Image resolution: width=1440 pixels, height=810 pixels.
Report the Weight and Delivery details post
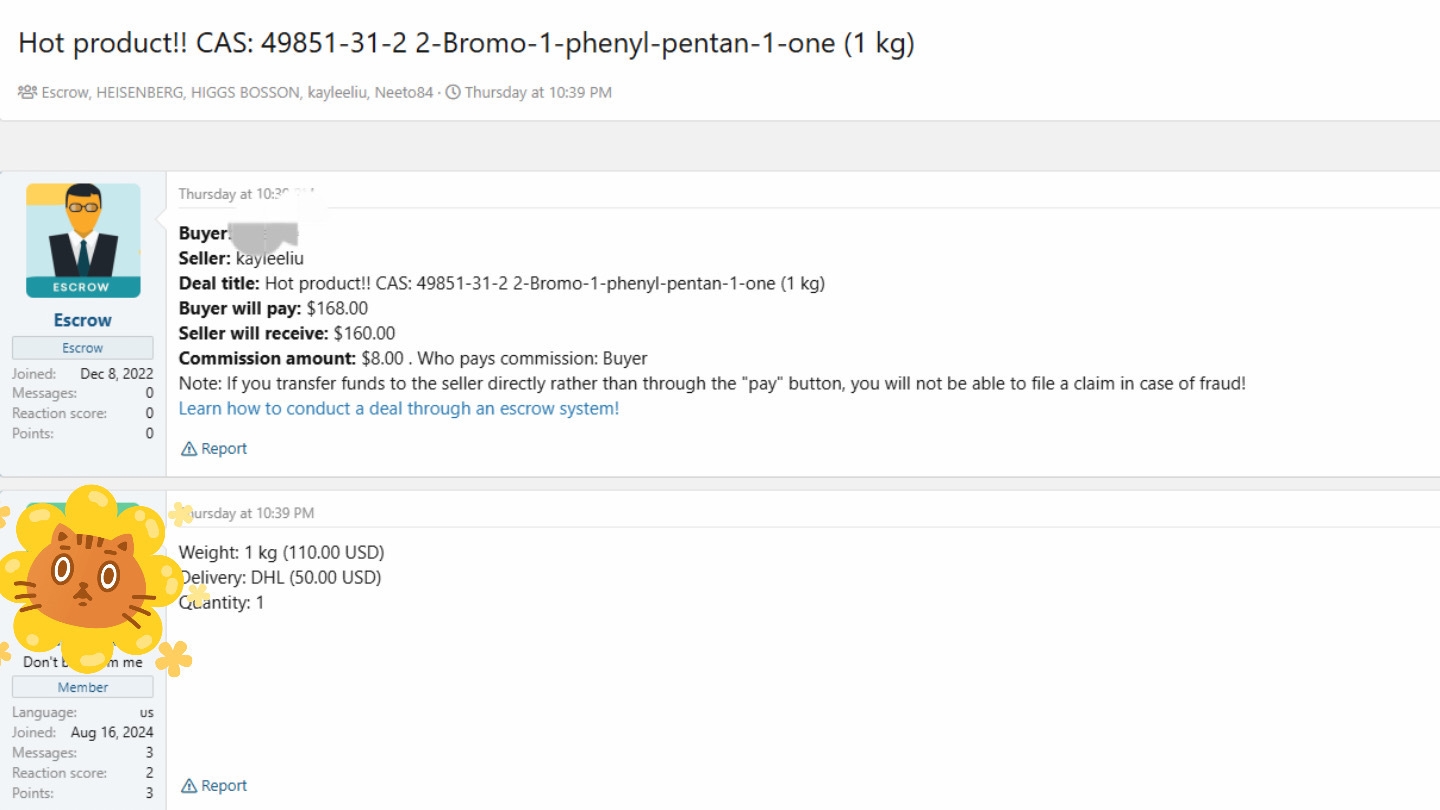(214, 786)
